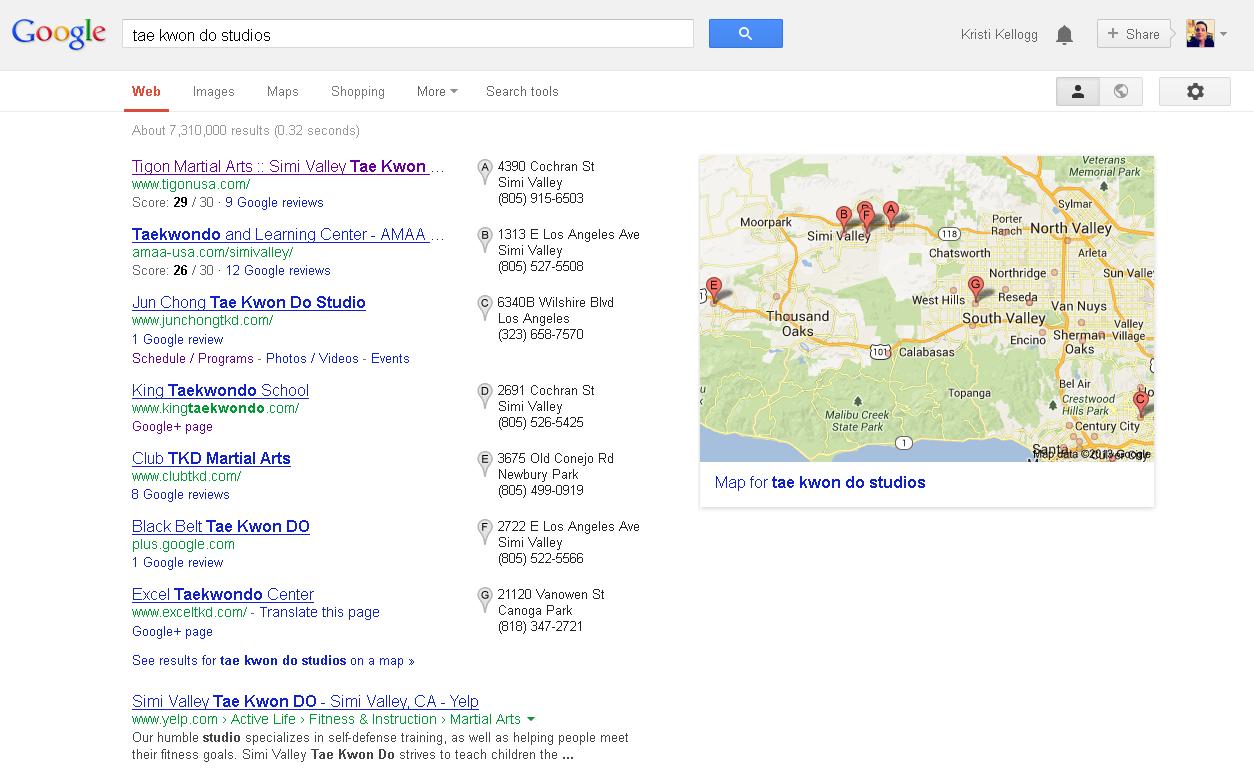
Task: Click phone number (805) 915-6503
Action: [x=541, y=198]
